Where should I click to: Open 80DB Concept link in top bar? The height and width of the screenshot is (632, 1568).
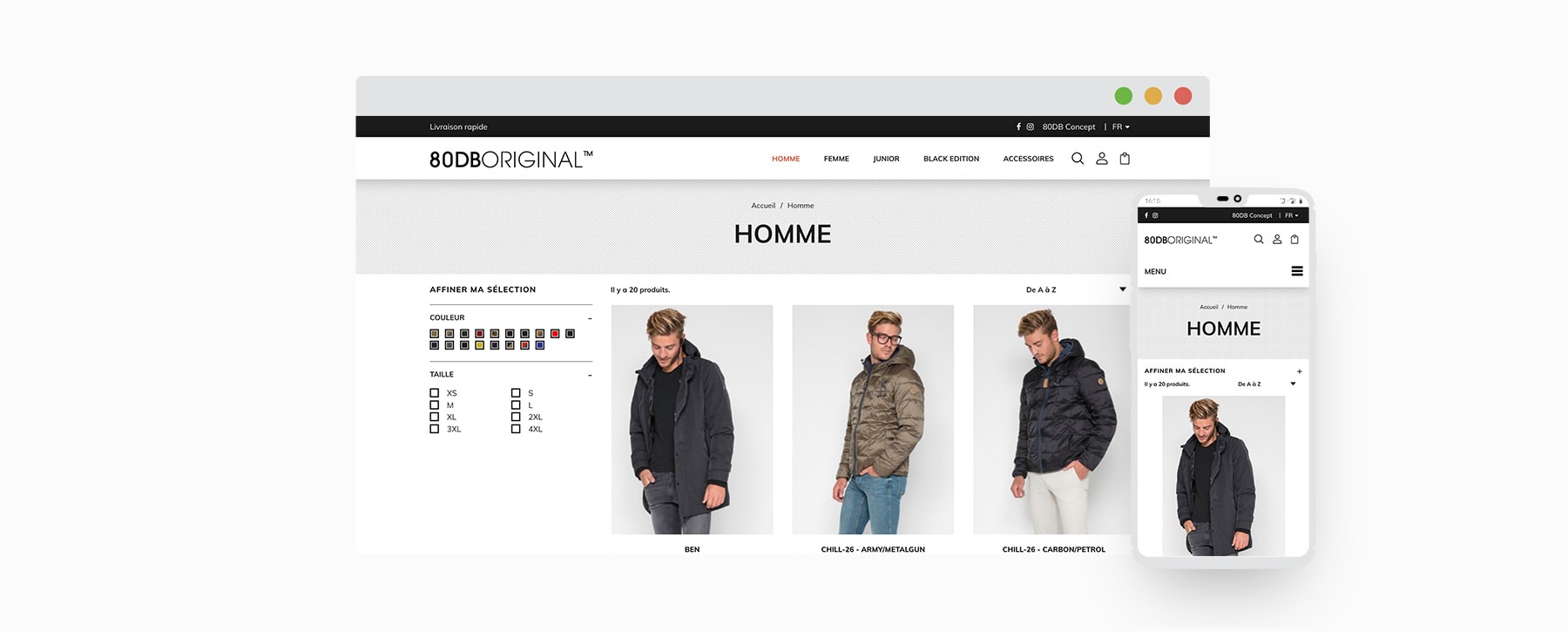tap(1069, 126)
